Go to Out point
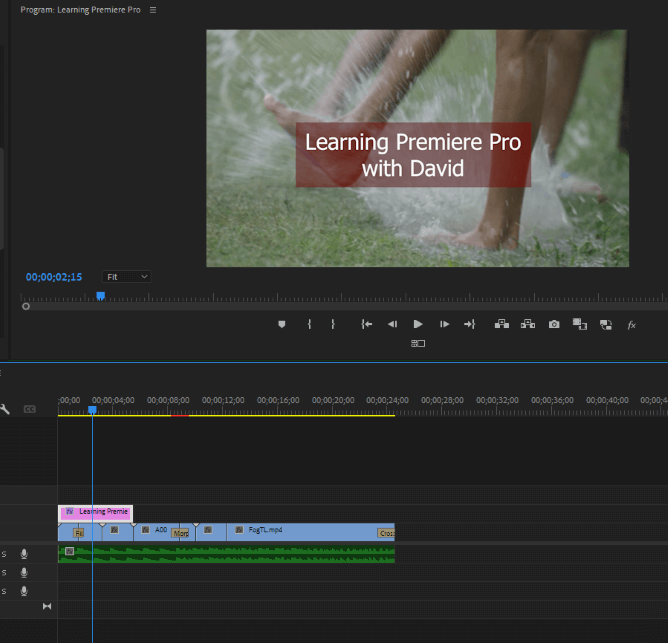668x643 pixels. pyautogui.click(x=469, y=324)
